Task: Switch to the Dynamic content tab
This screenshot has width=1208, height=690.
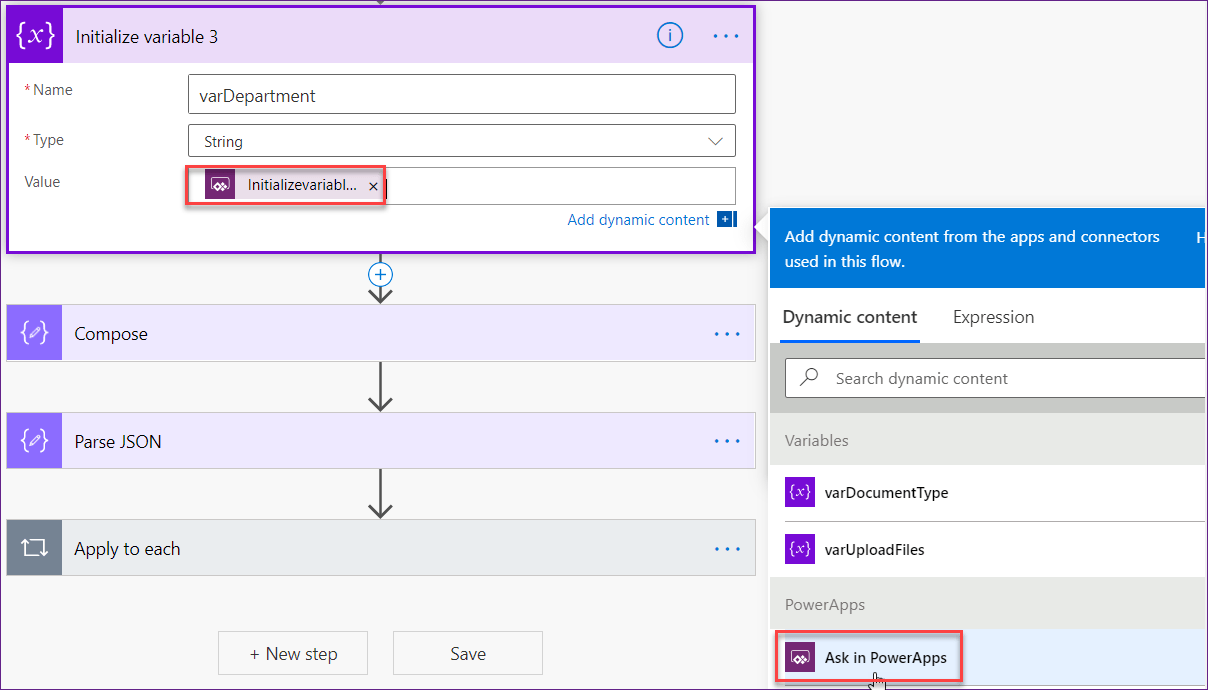Action: point(849,317)
